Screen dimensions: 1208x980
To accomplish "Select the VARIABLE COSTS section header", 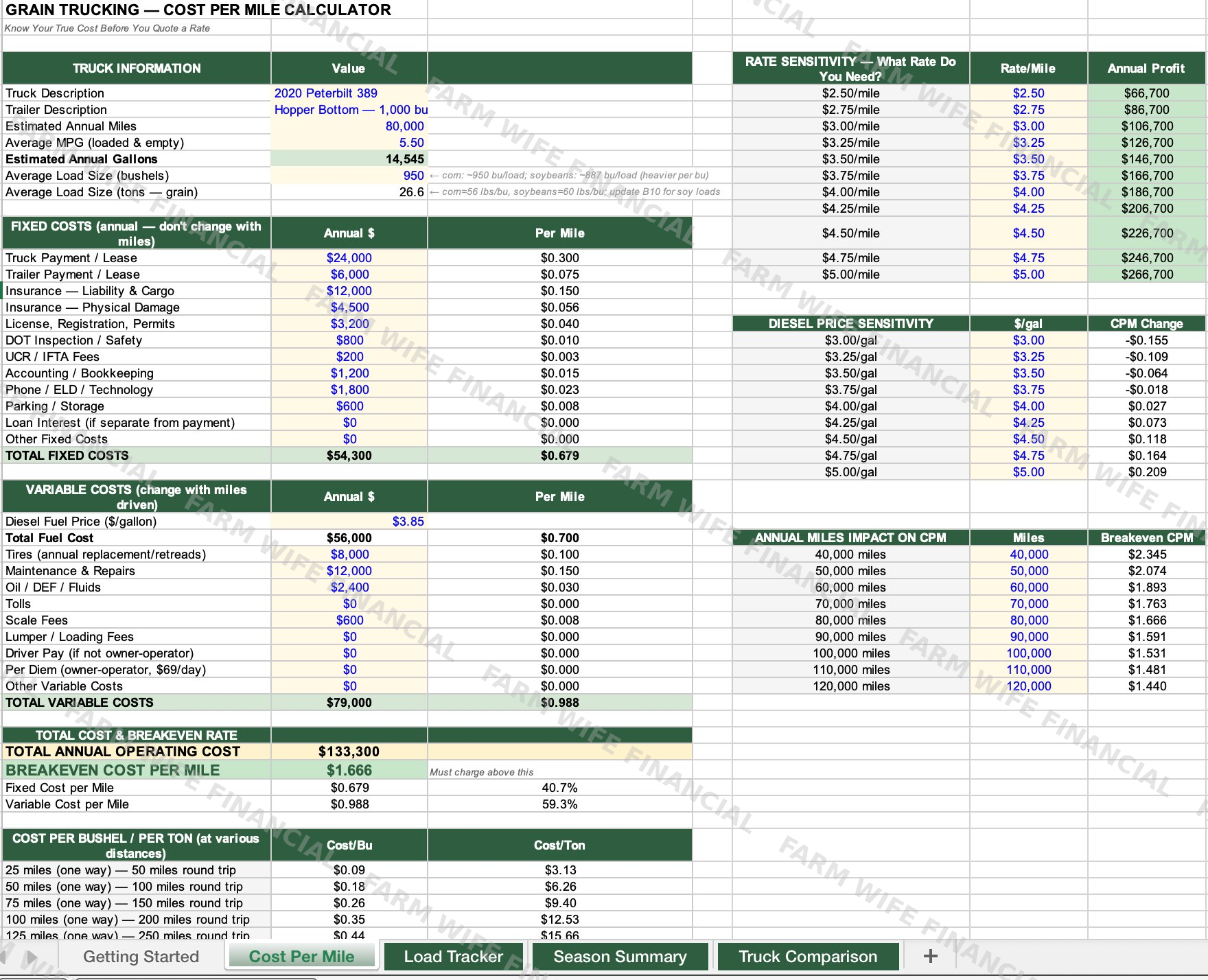I will pos(137,497).
